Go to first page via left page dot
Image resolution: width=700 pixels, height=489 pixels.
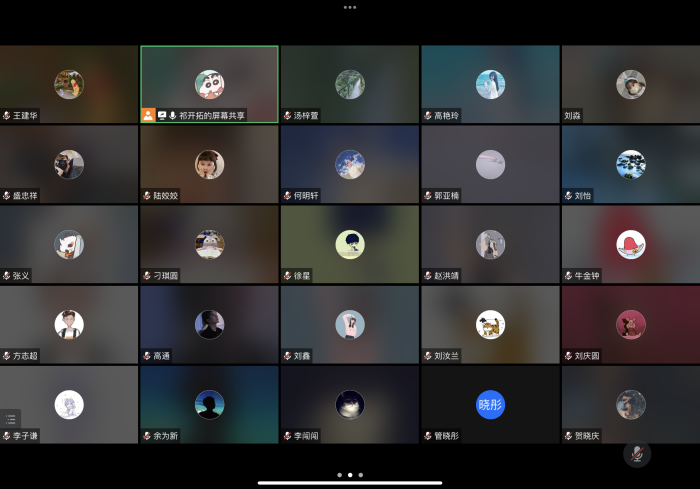pos(339,474)
